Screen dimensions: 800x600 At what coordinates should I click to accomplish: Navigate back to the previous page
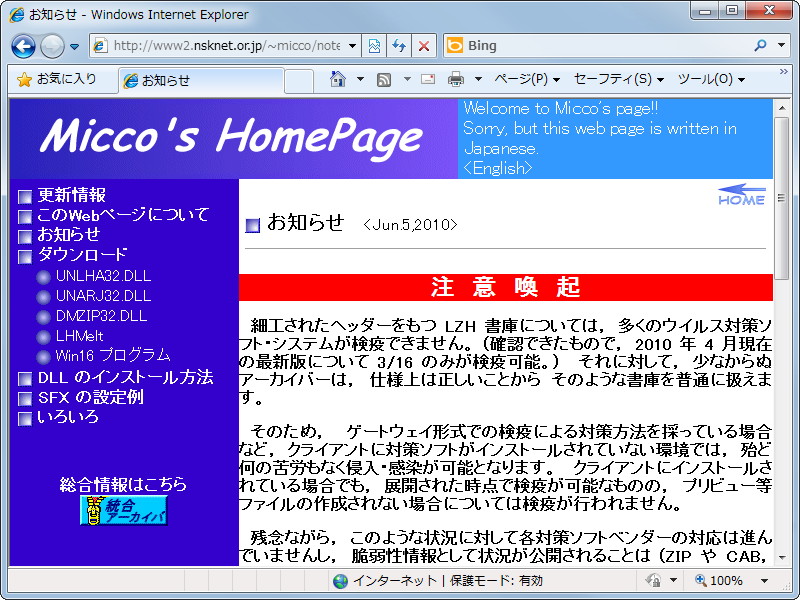point(22,46)
